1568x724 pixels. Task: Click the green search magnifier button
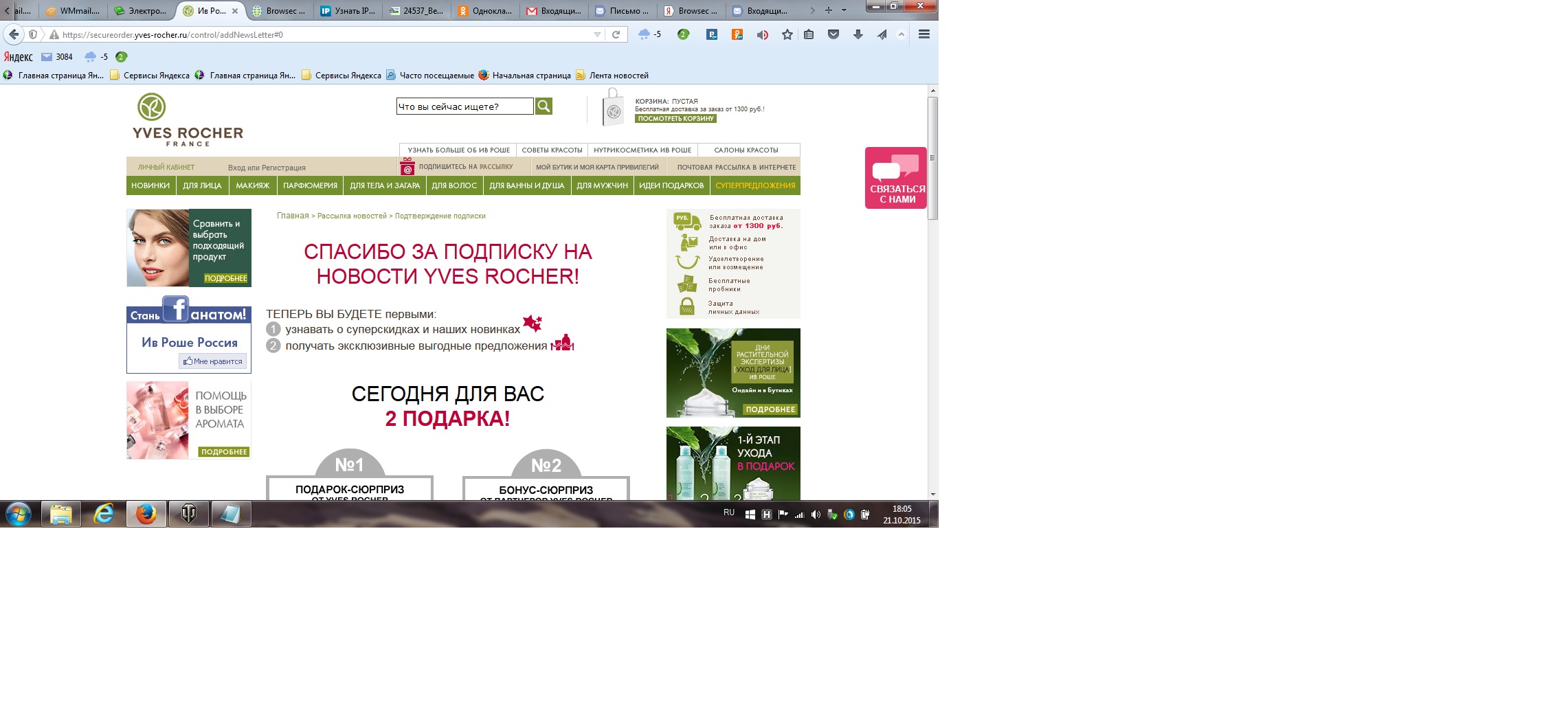544,106
